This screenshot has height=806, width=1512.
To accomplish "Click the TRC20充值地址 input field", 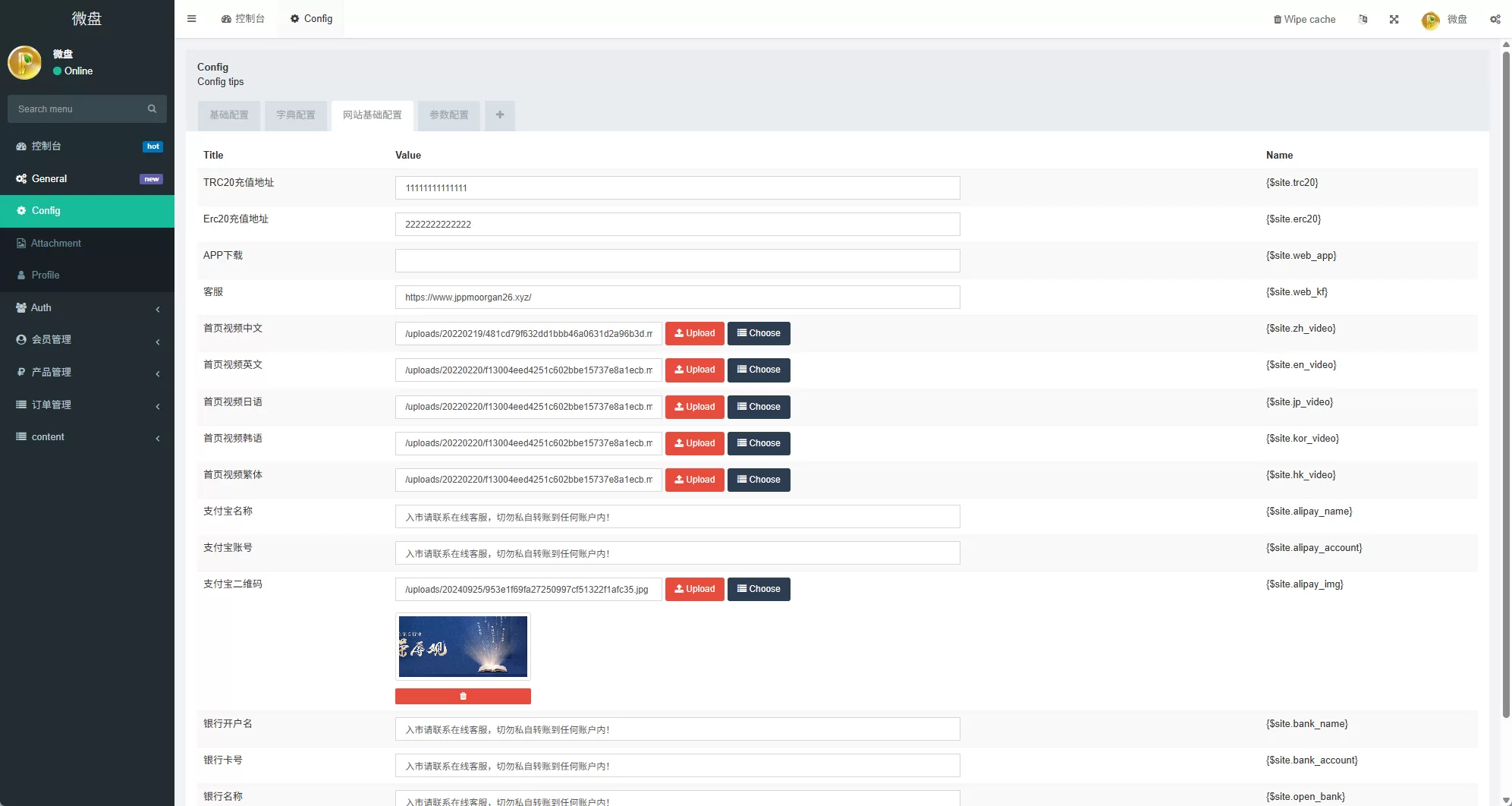I will tap(677, 188).
